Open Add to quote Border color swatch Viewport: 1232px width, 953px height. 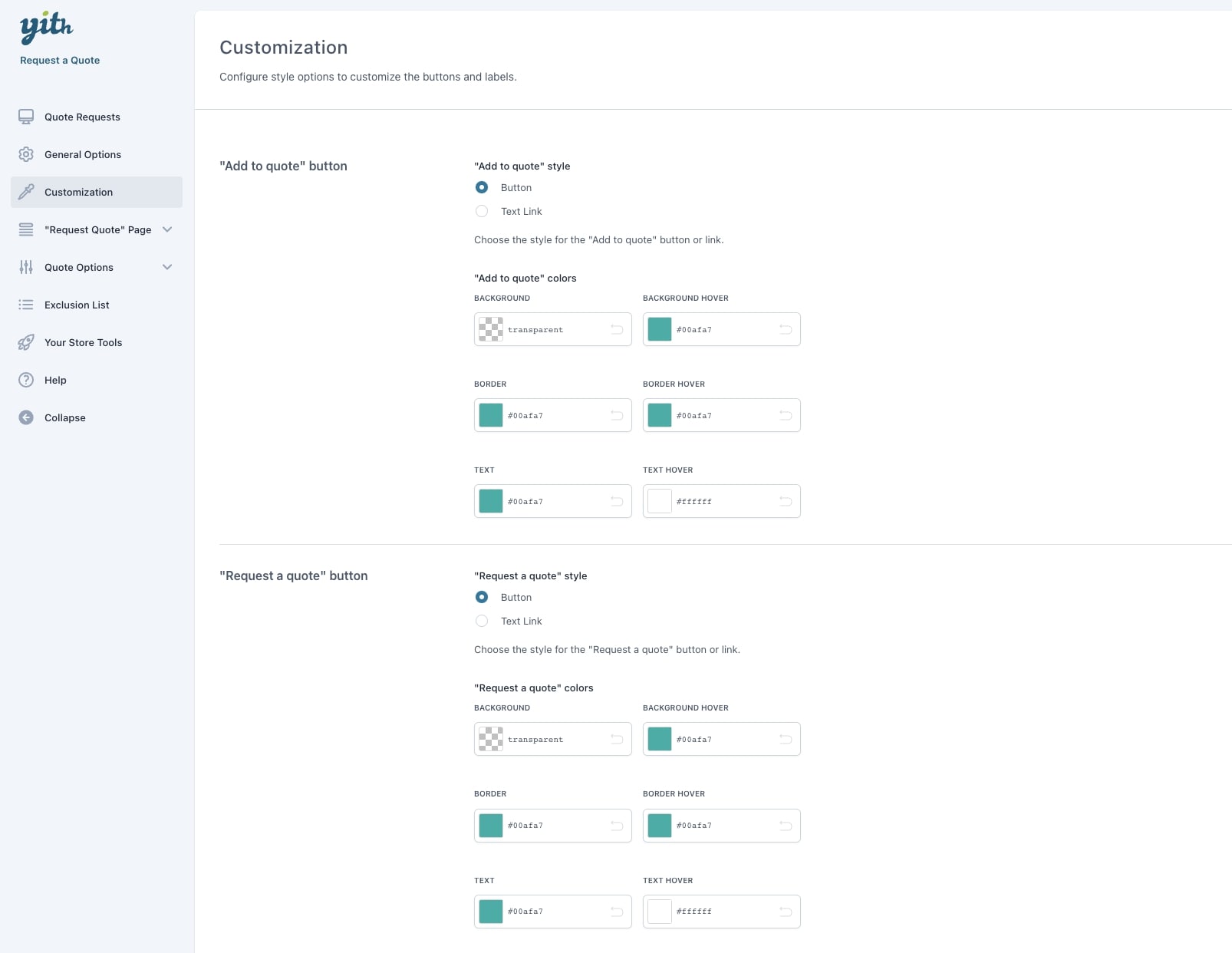[491, 415]
